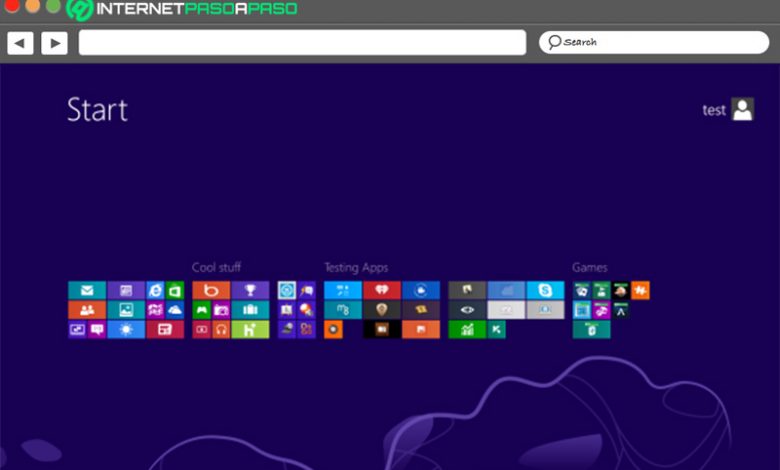780x470 pixels.
Task: Open the red Video tile
Action: (201, 329)
